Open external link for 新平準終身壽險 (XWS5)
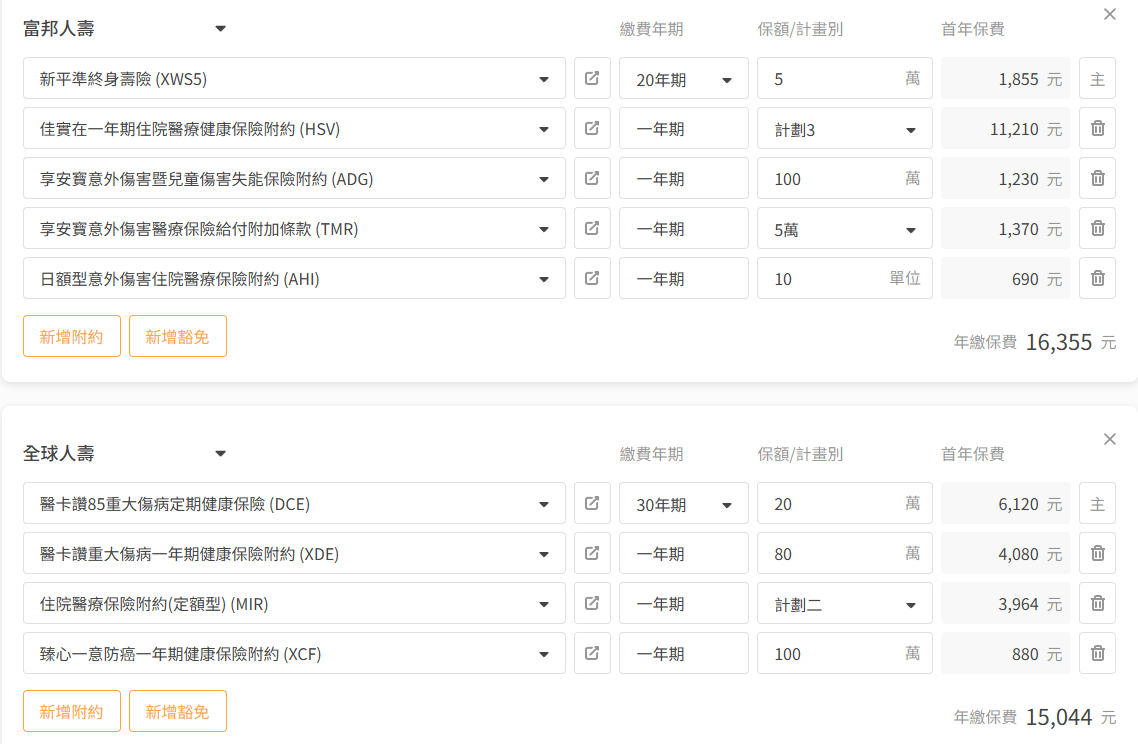Screen dimensions: 1138x744 coord(592,78)
